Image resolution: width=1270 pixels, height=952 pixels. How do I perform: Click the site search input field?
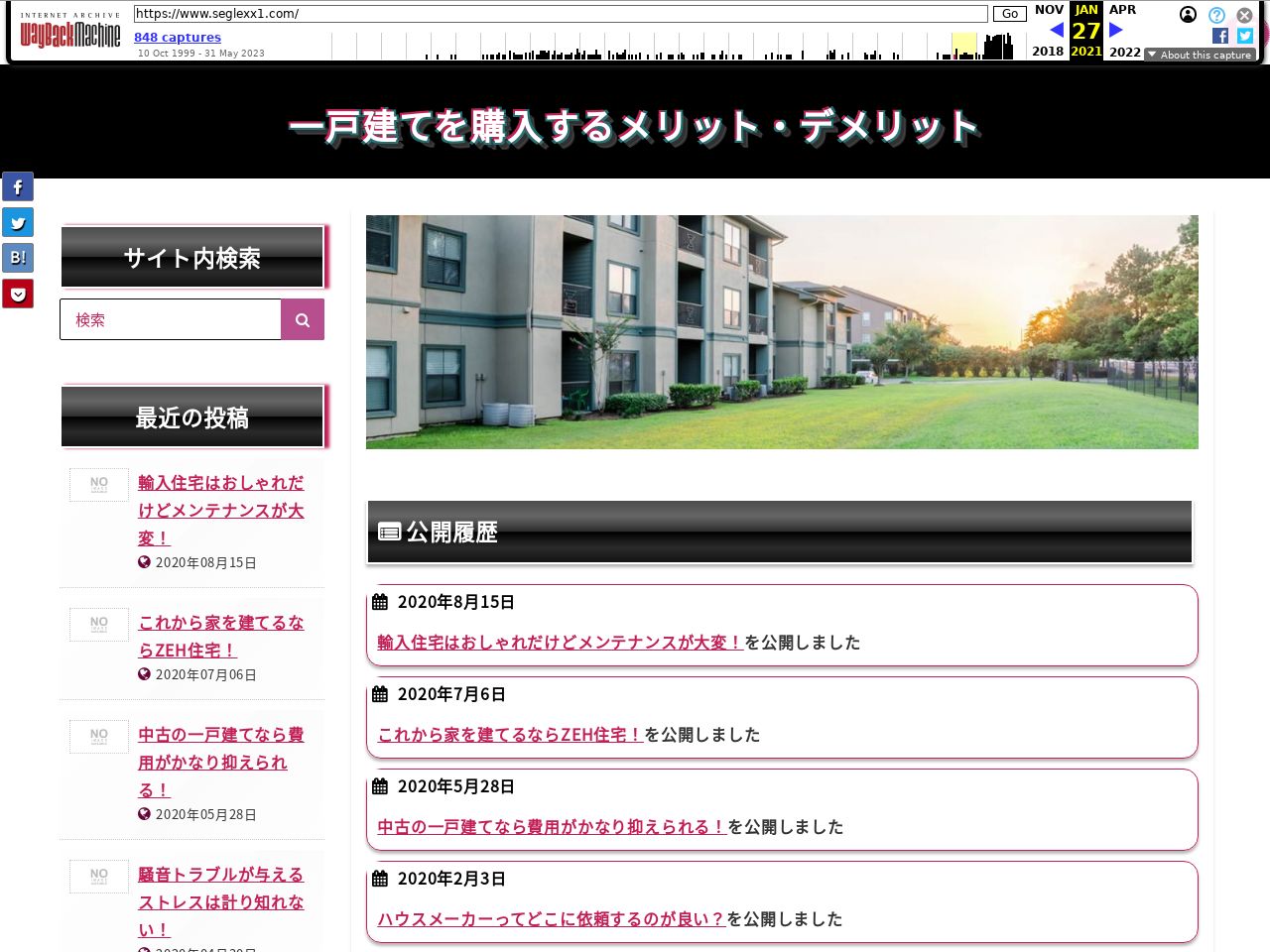pos(171,319)
